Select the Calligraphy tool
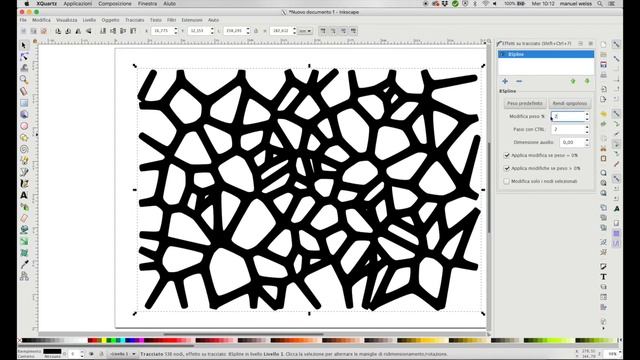Image resolution: width=640 pixels, height=360 pixels. pos(24,184)
